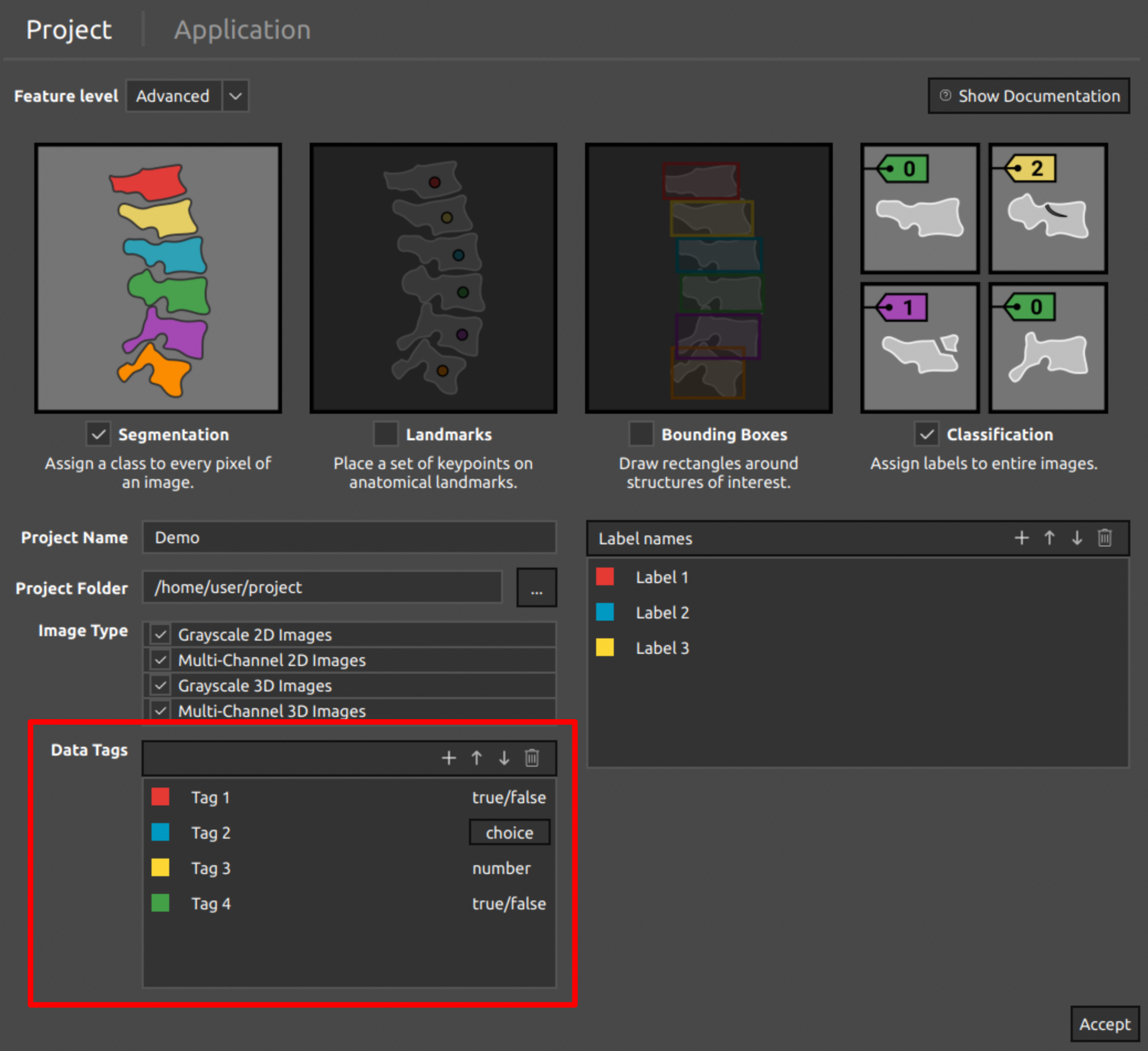The height and width of the screenshot is (1051, 1148).
Task: Uncheck Grayscale 3D Images
Action: pos(160,685)
